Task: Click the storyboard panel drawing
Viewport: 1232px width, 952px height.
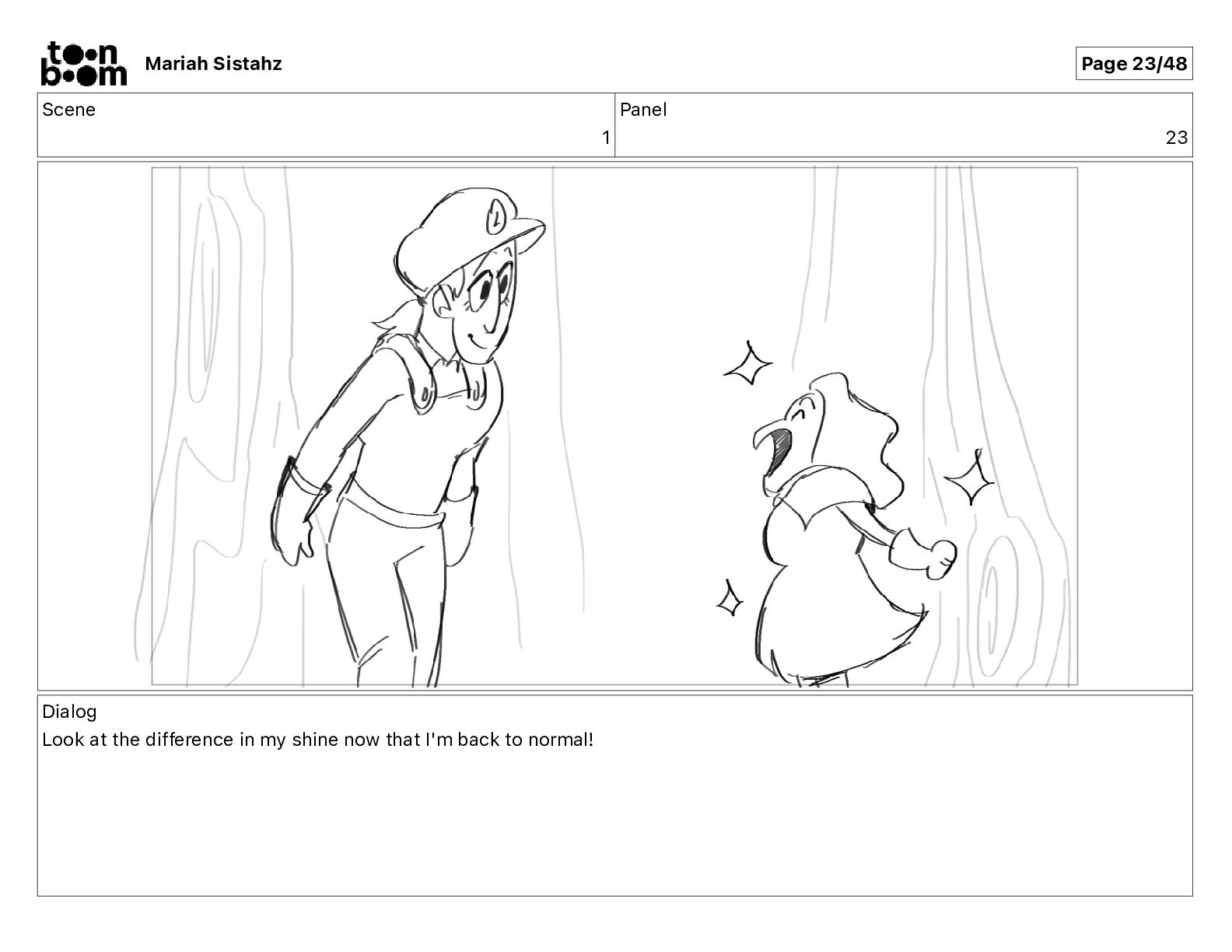Action: (614, 426)
